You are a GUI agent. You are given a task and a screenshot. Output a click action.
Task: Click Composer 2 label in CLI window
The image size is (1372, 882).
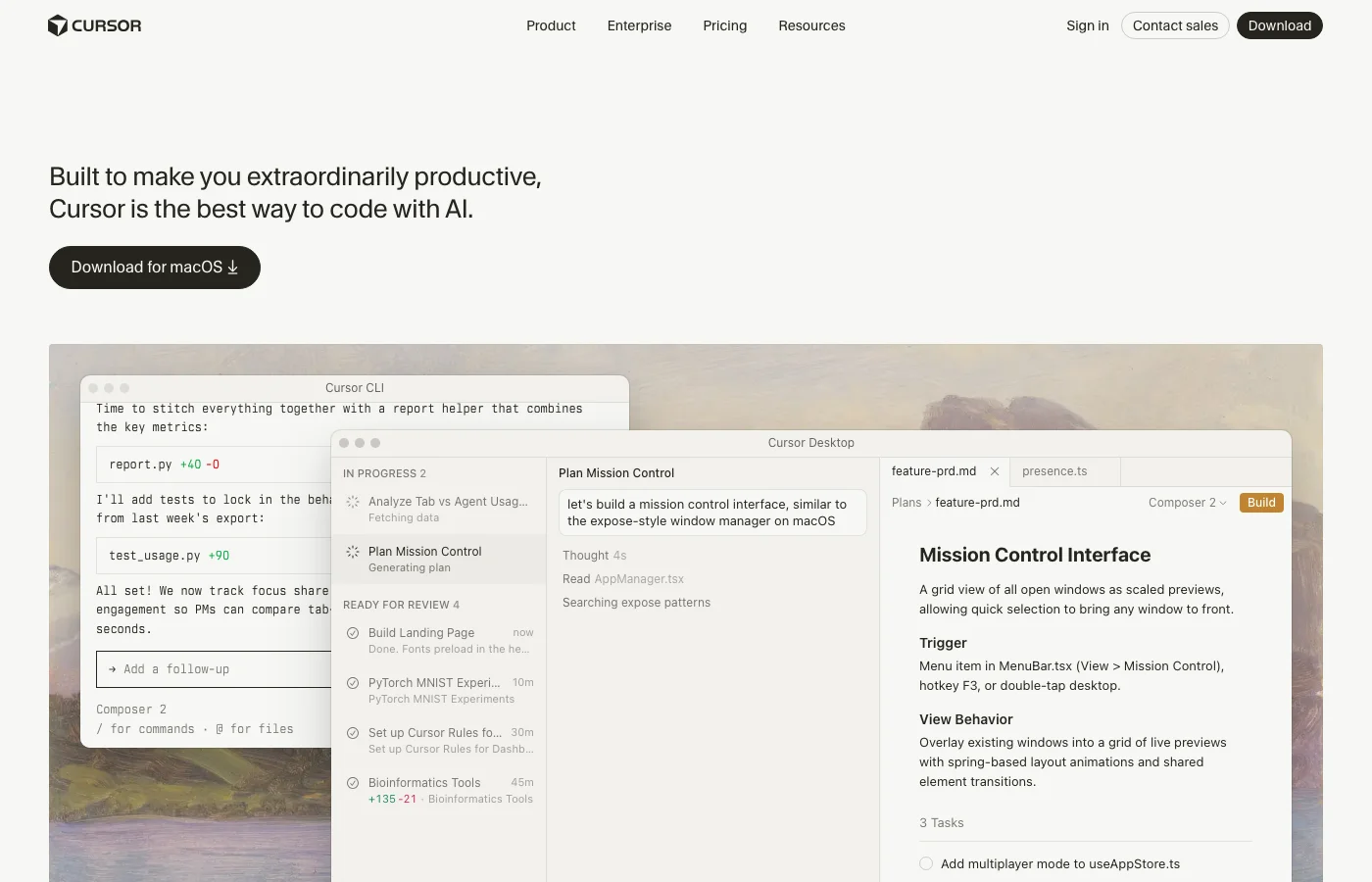(x=131, y=710)
